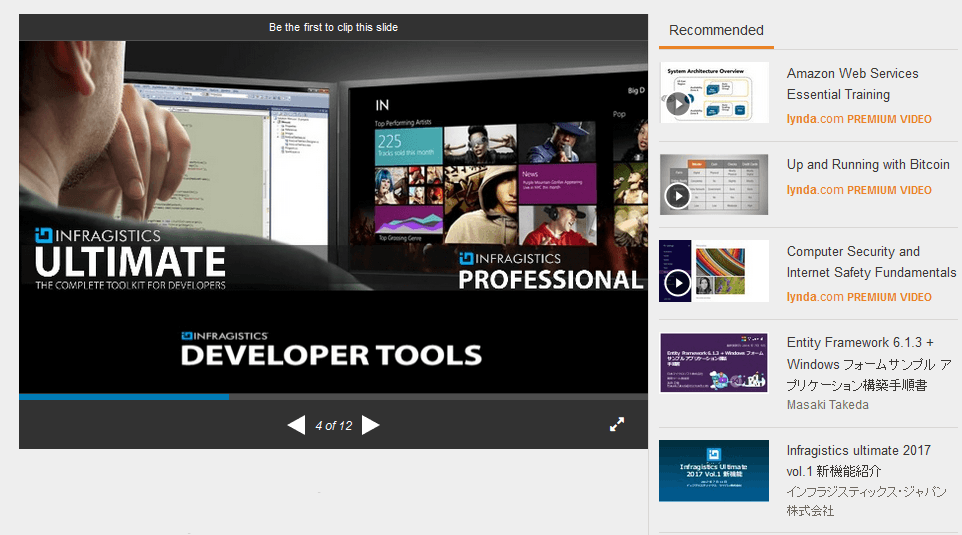This screenshot has height=535, width=962.
Task: Click author インフラジスティックス・ジャパン株式会社
Action: (x=866, y=501)
